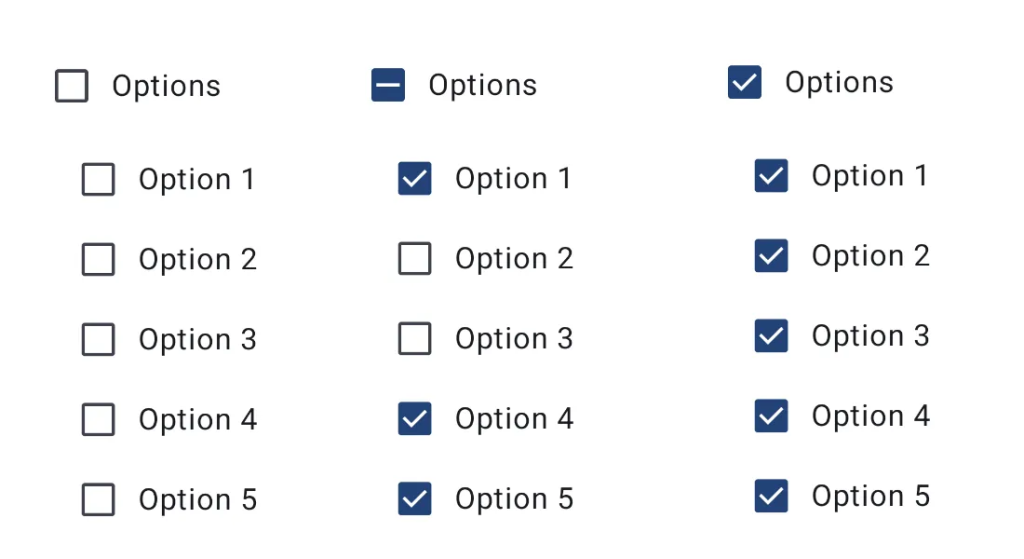Click the Options label beside the checked parent box

[x=838, y=83]
